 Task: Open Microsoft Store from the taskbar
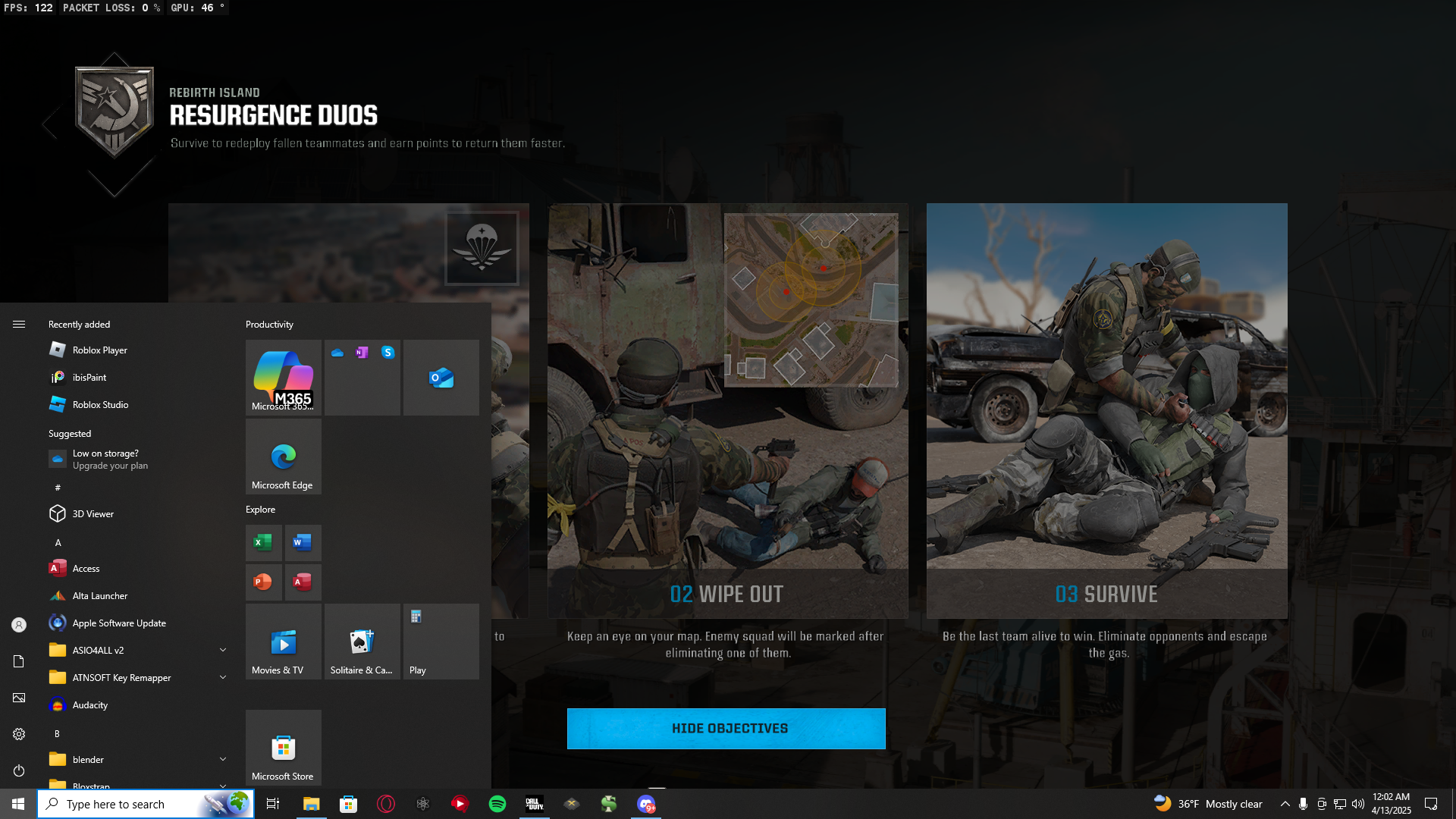[349, 804]
